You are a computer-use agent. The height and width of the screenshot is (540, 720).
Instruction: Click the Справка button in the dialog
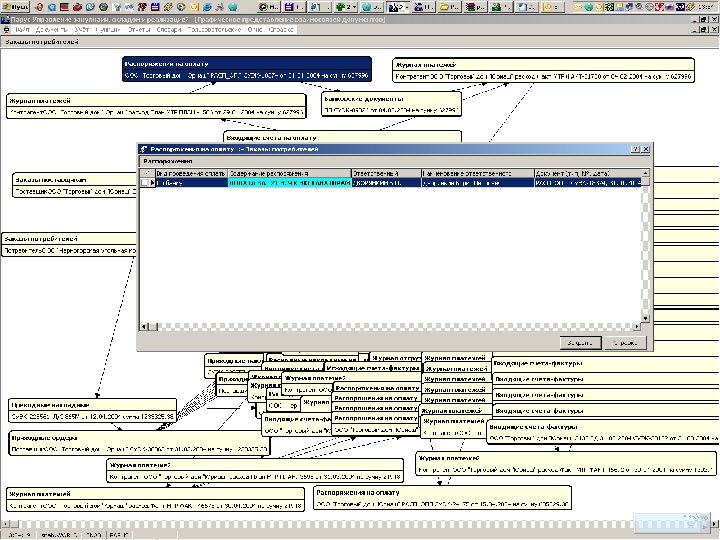click(625, 343)
